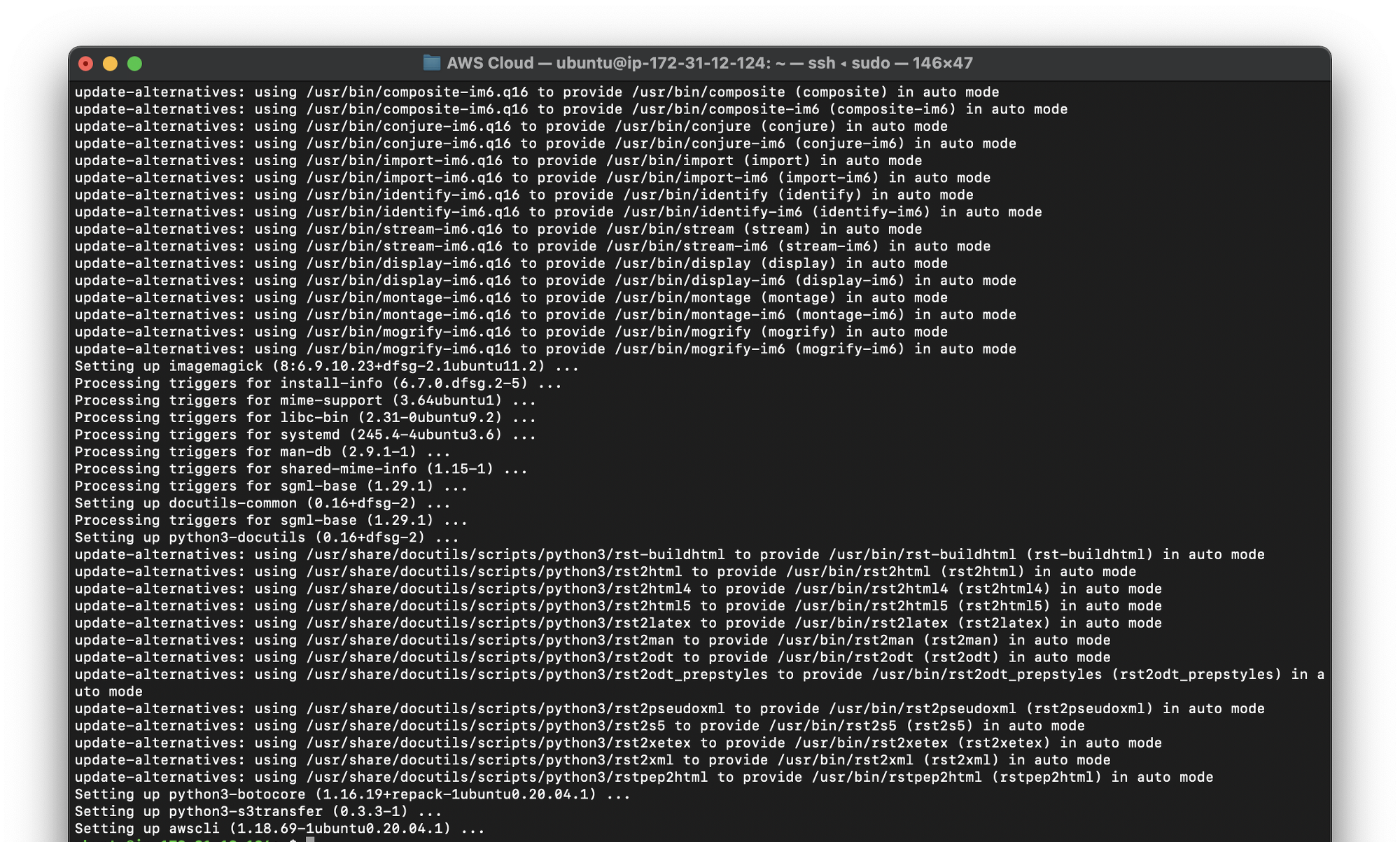The width and height of the screenshot is (1400, 842).
Task: Click the folder proxy icon in title bar
Action: [431, 63]
